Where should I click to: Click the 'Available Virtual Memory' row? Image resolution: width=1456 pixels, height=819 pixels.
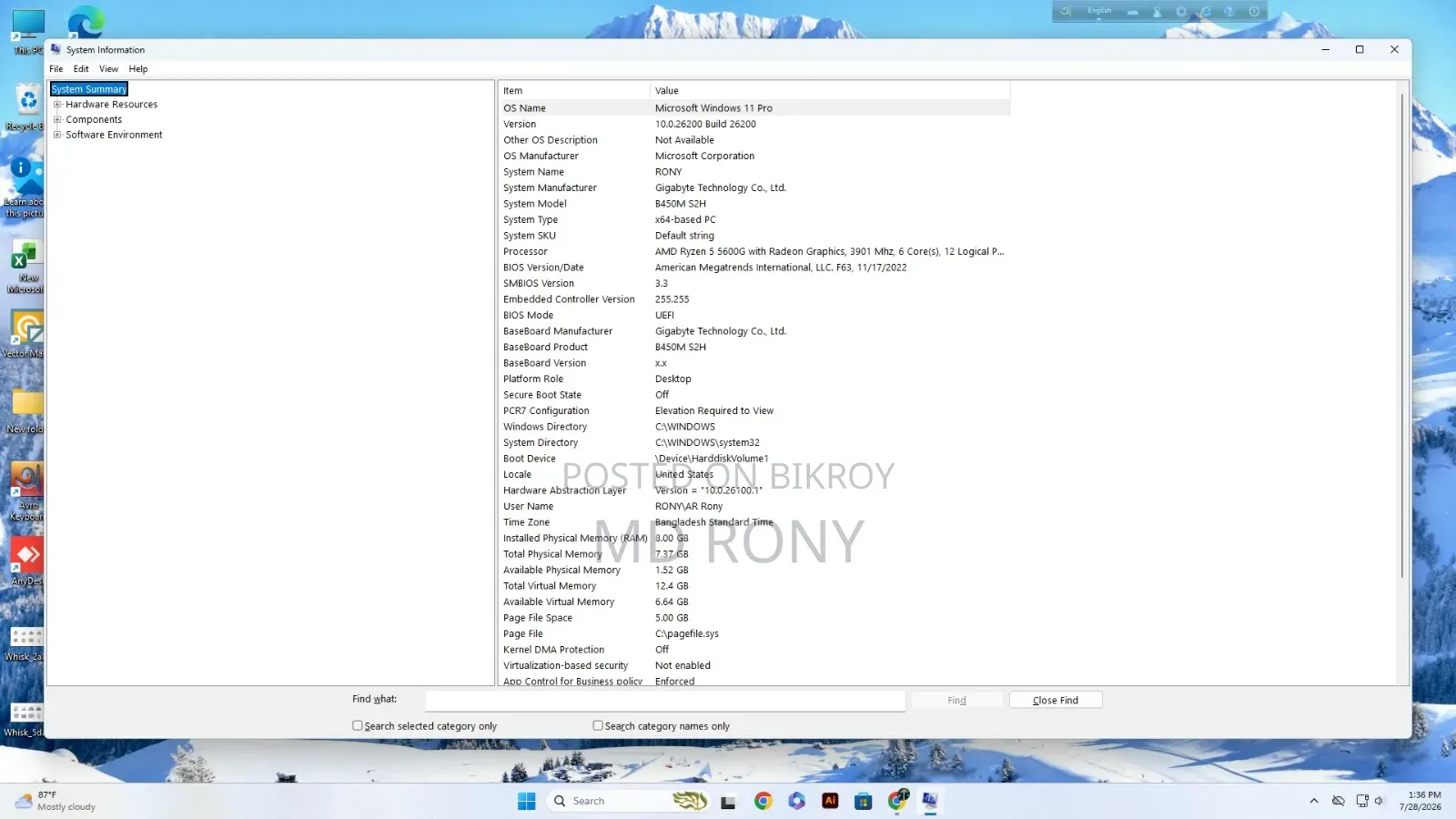click(x=754, y=602)
